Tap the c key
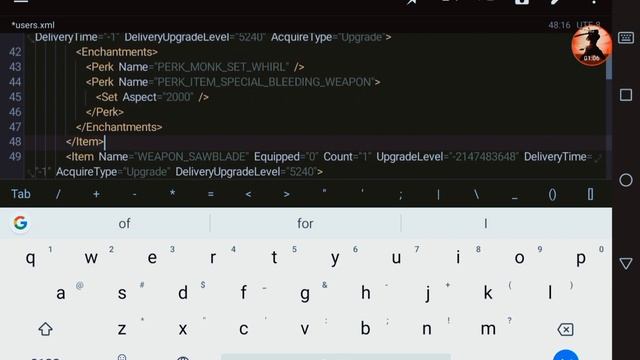640x360 pixels. tap(244, 329)
